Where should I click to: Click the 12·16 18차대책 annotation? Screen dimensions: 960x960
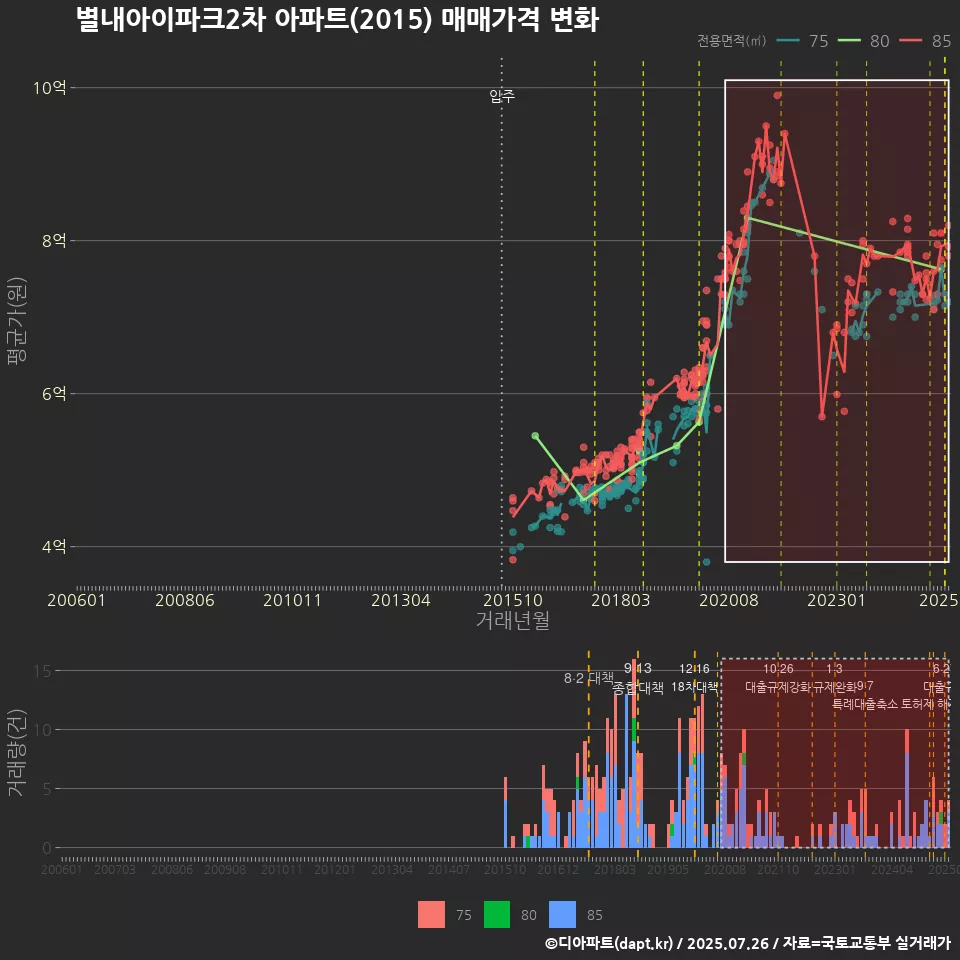694,678
